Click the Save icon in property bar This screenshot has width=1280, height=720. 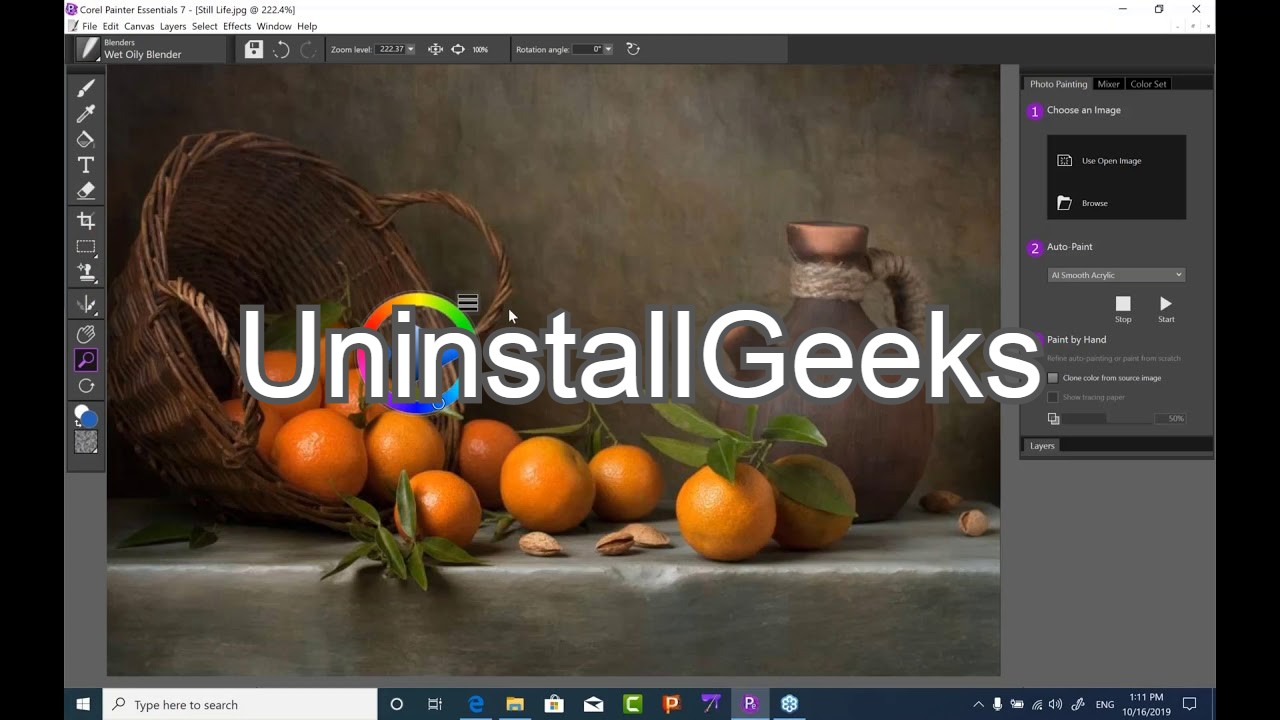[x=254, y=49]
